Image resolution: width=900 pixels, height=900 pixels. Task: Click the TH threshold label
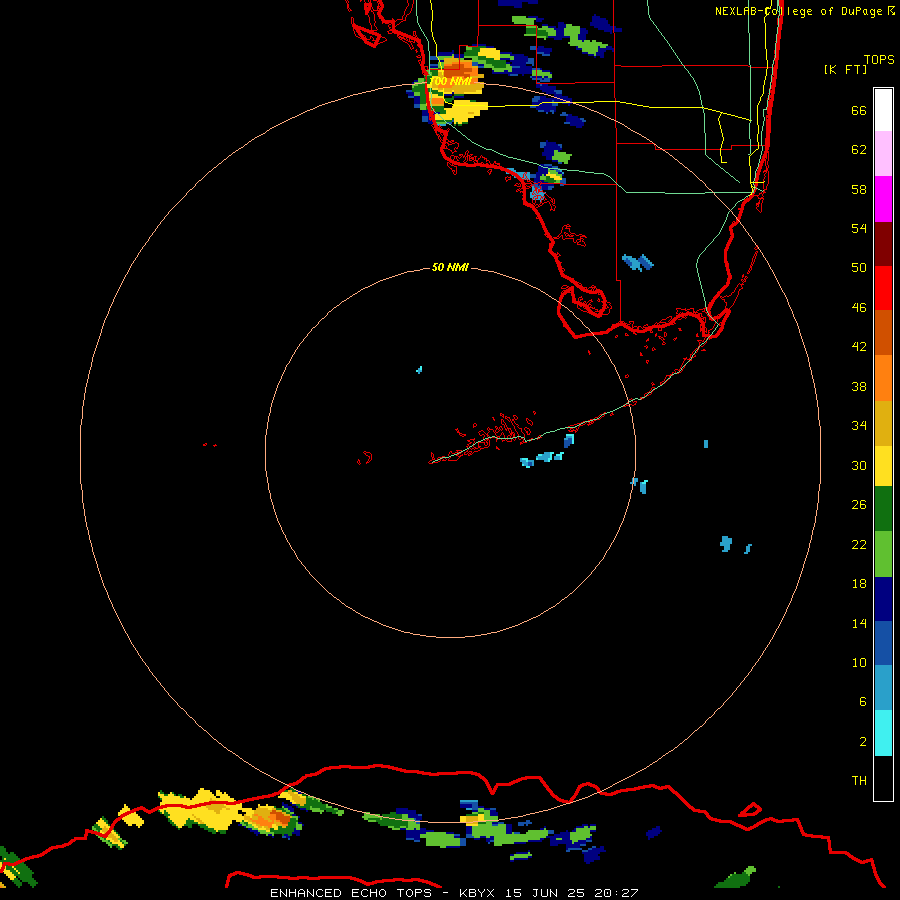click(859, 781)
